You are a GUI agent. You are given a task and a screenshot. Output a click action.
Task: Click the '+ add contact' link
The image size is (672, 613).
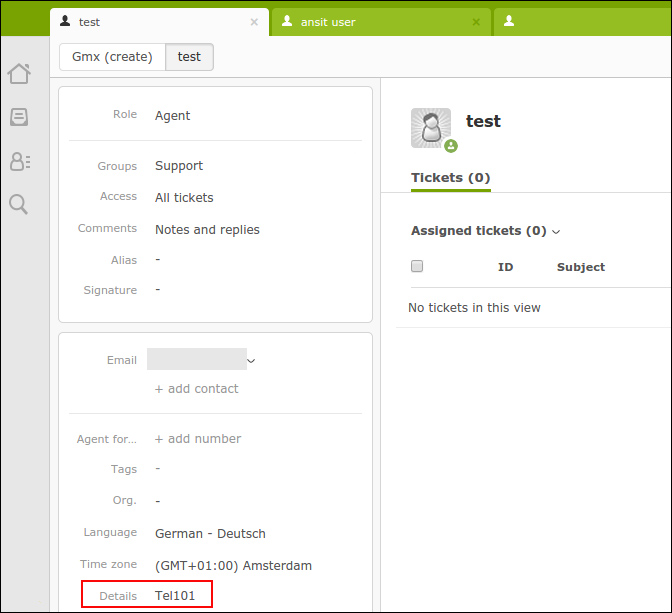tap(197, 389)
